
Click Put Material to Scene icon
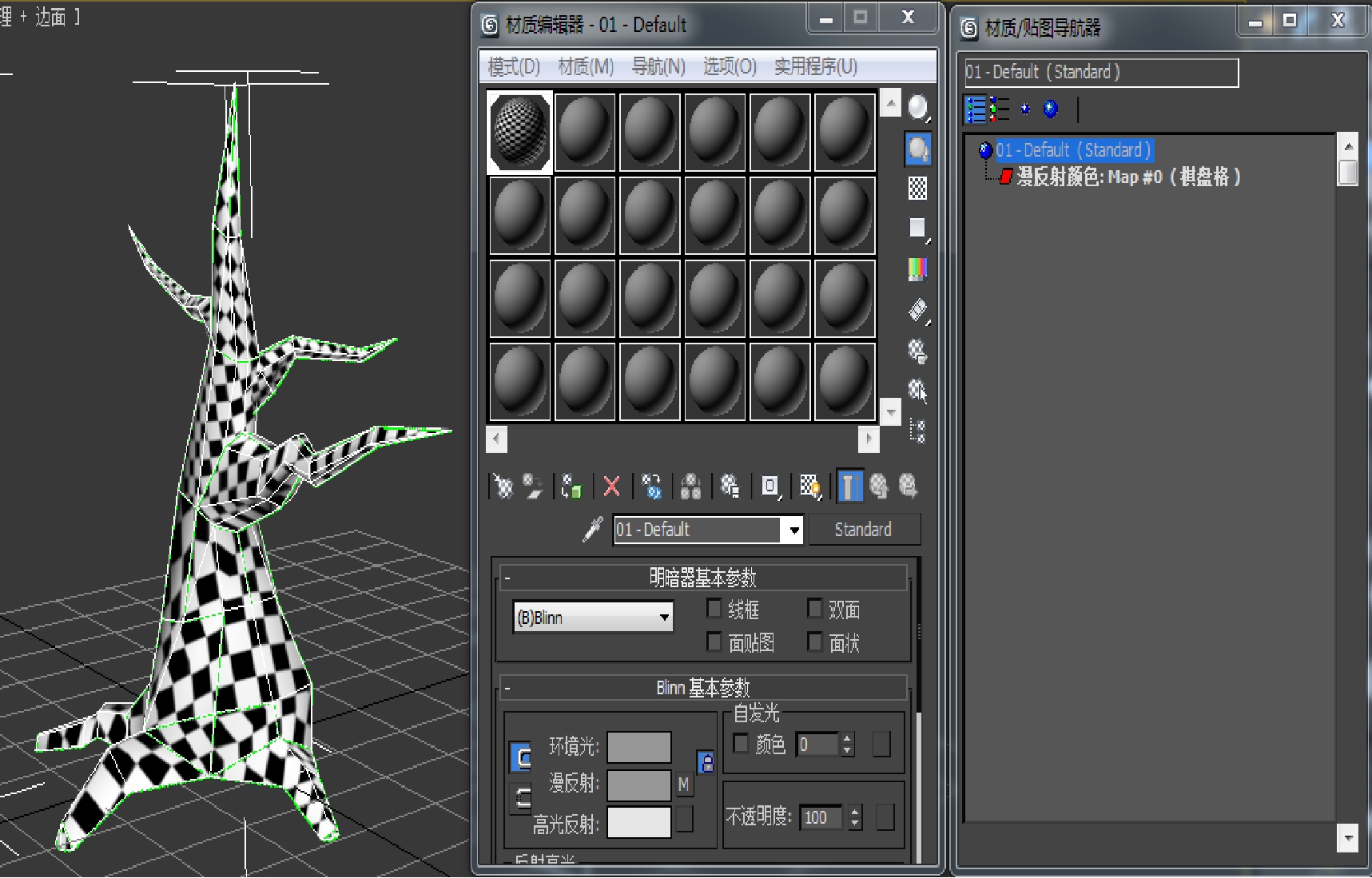click(x=533, y=487)
